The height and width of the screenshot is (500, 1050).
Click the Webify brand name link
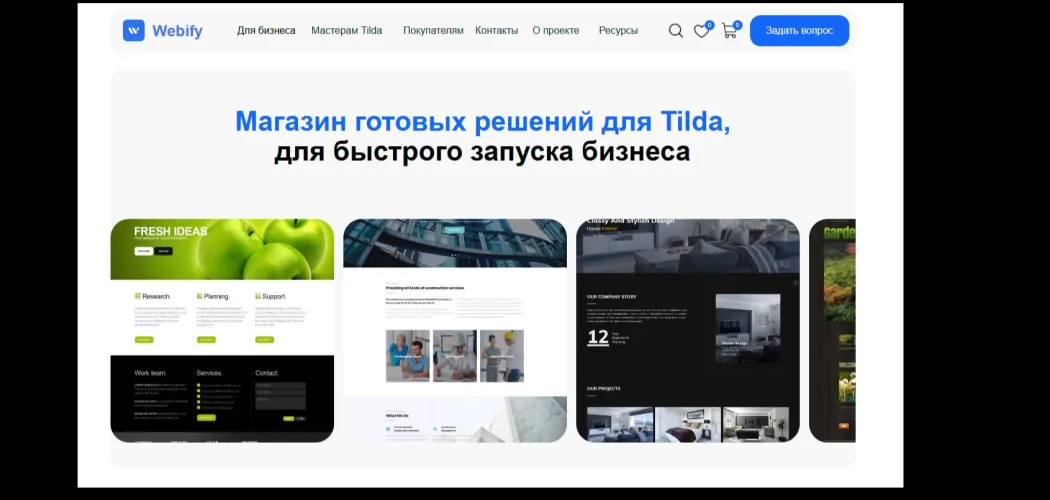coord(177,31)
